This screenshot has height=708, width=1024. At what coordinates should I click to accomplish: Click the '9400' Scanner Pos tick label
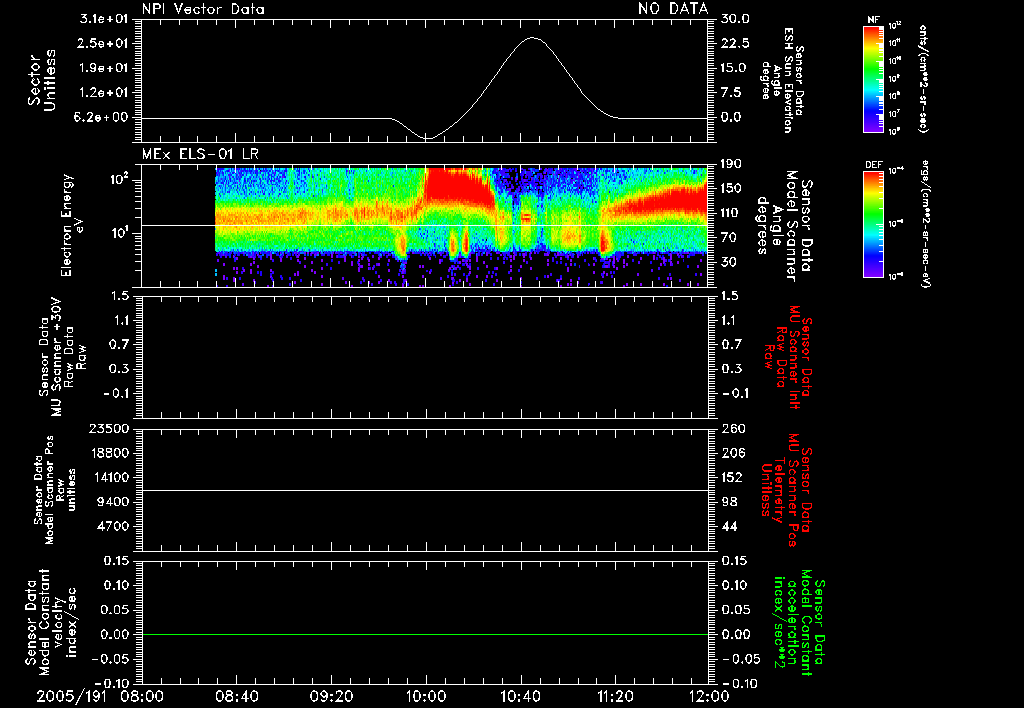(112, 502)
